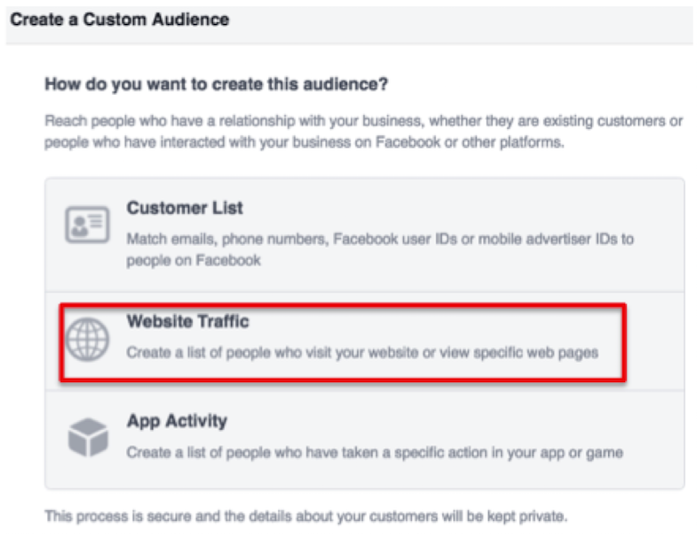
Task: Choose the Website Traffic heading
Action: coord(188,321)
